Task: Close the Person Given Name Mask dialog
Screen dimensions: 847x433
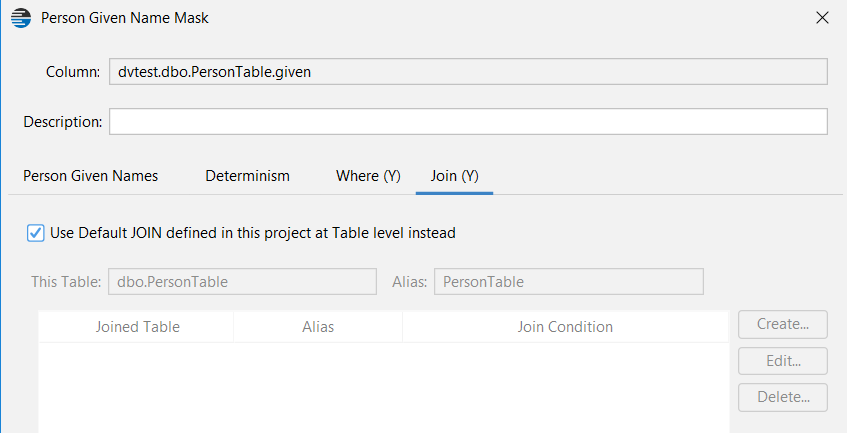Action: 822,18
